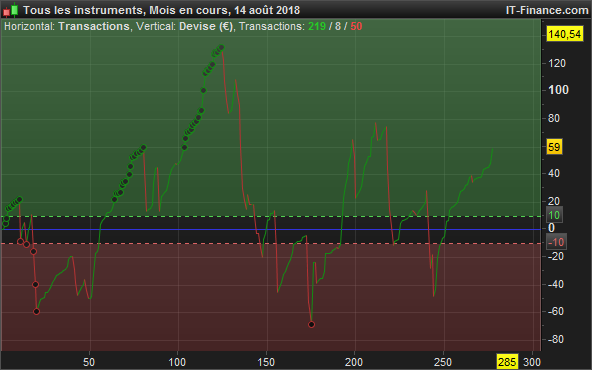Click the red -10 threshold label
Viewport: 592px width, 370px height.
tap(556, 242)
